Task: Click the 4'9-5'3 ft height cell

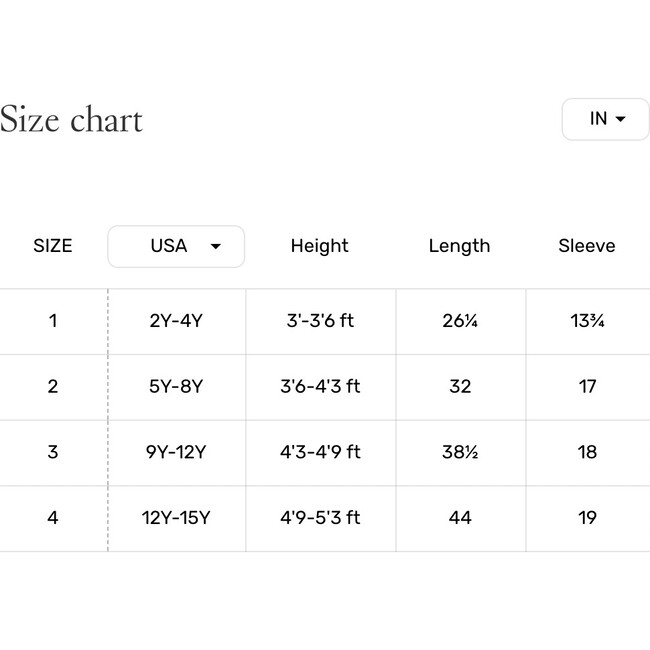Action: coord(320,517)
